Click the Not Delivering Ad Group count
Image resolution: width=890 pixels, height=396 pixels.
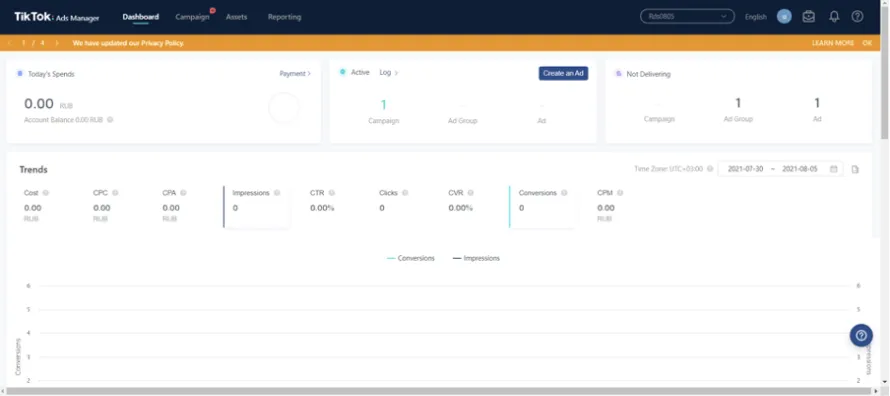(x=738, y=103)
